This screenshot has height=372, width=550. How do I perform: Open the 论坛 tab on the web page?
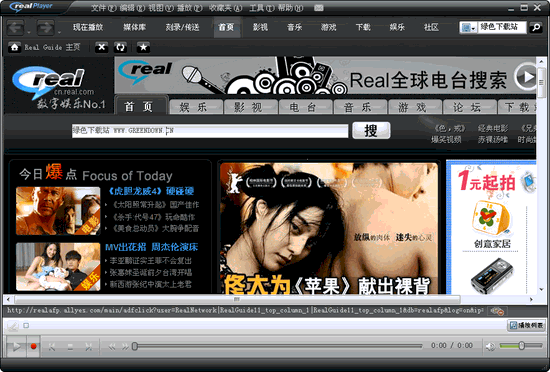coord(470,107)
